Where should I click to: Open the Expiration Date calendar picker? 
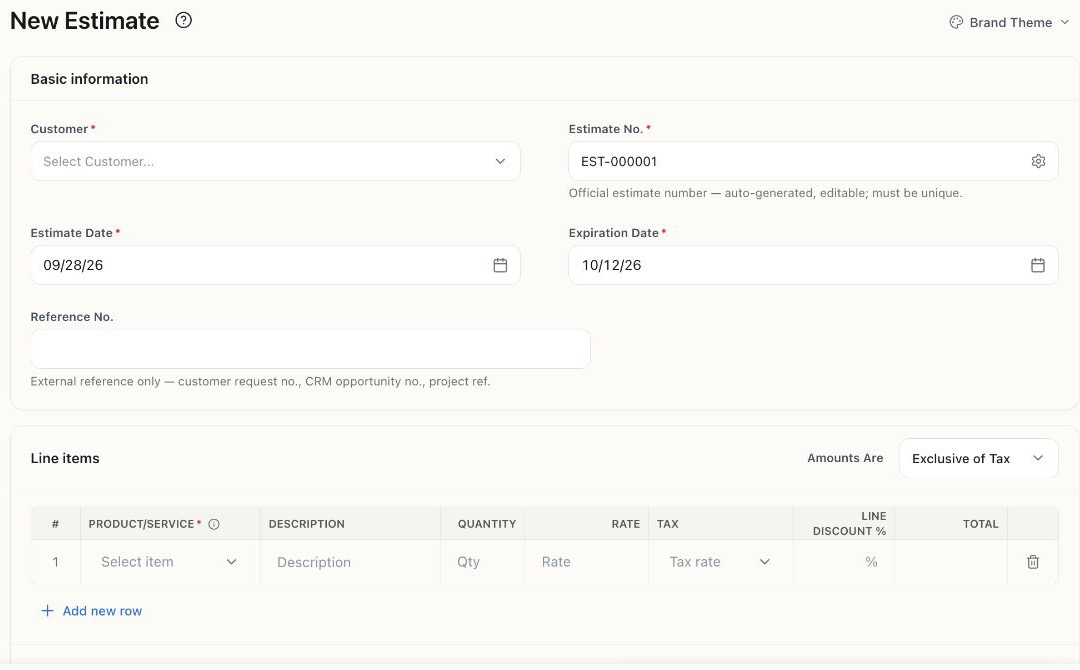(x=1037, y=265)
